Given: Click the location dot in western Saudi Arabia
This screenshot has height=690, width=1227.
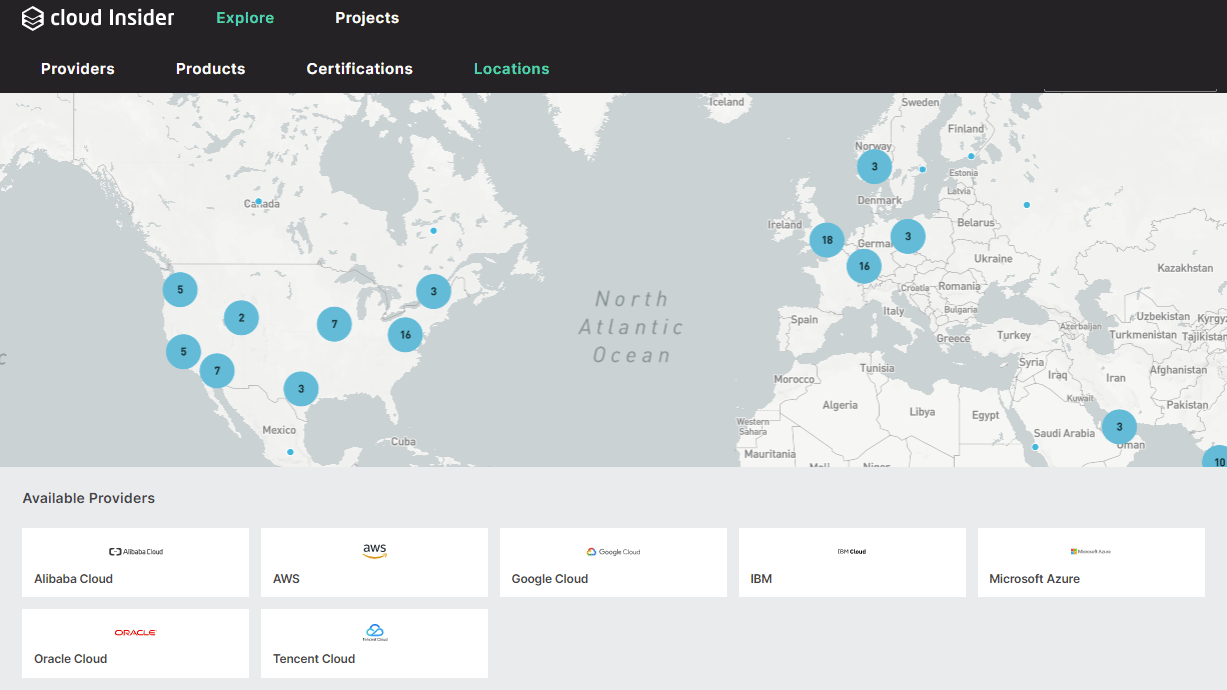Looking at the screenshot, I should (1035, 447).
